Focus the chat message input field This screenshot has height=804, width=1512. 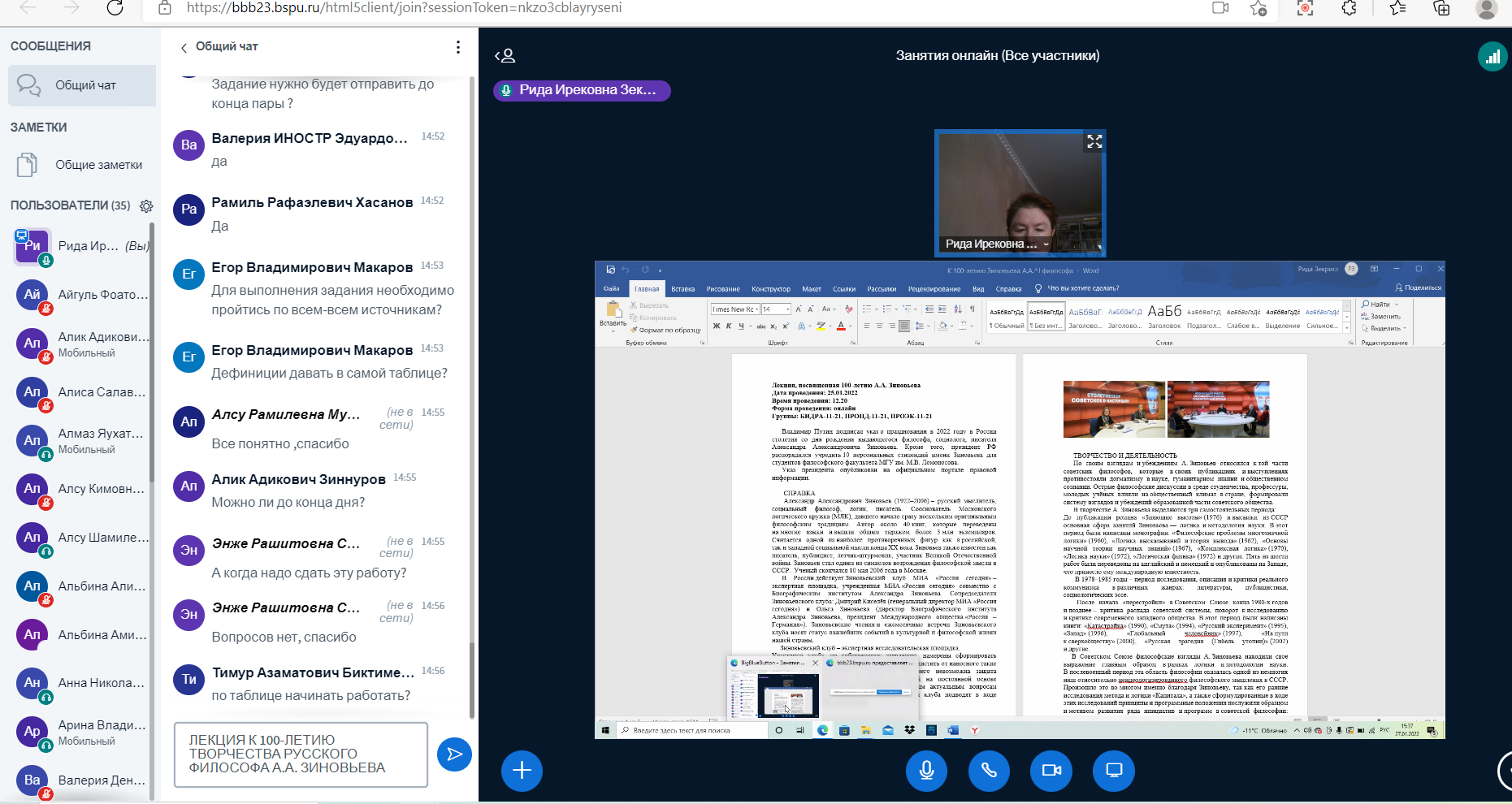click(301, 754)
